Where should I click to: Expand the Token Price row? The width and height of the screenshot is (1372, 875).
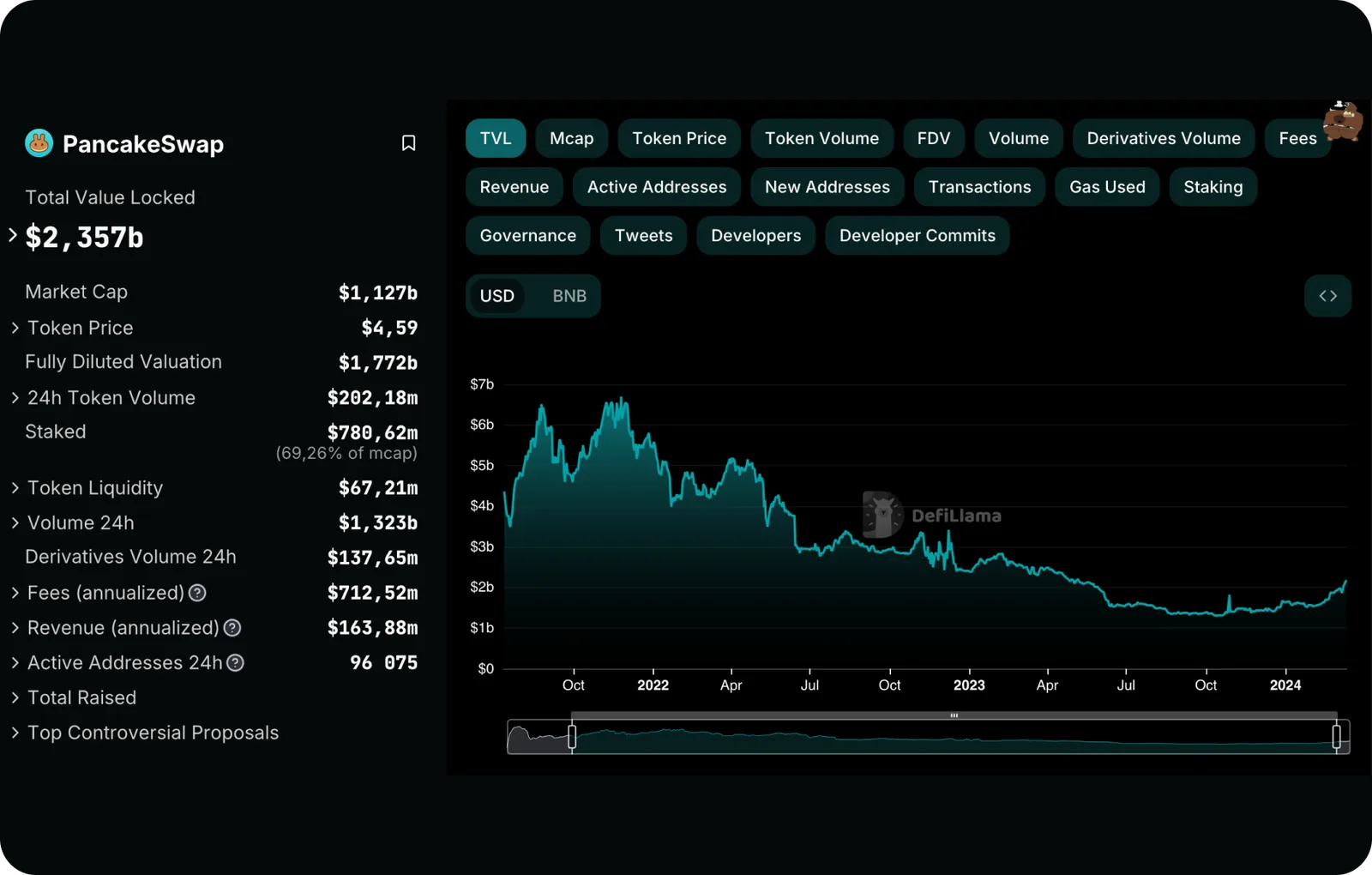pyautogui.click(x=15, y=328)
